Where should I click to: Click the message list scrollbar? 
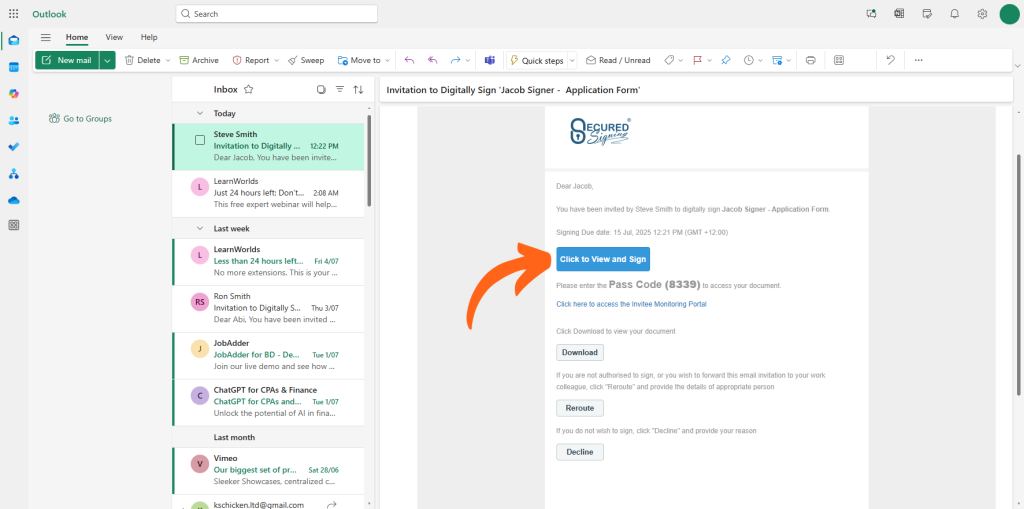coord(369,160)
